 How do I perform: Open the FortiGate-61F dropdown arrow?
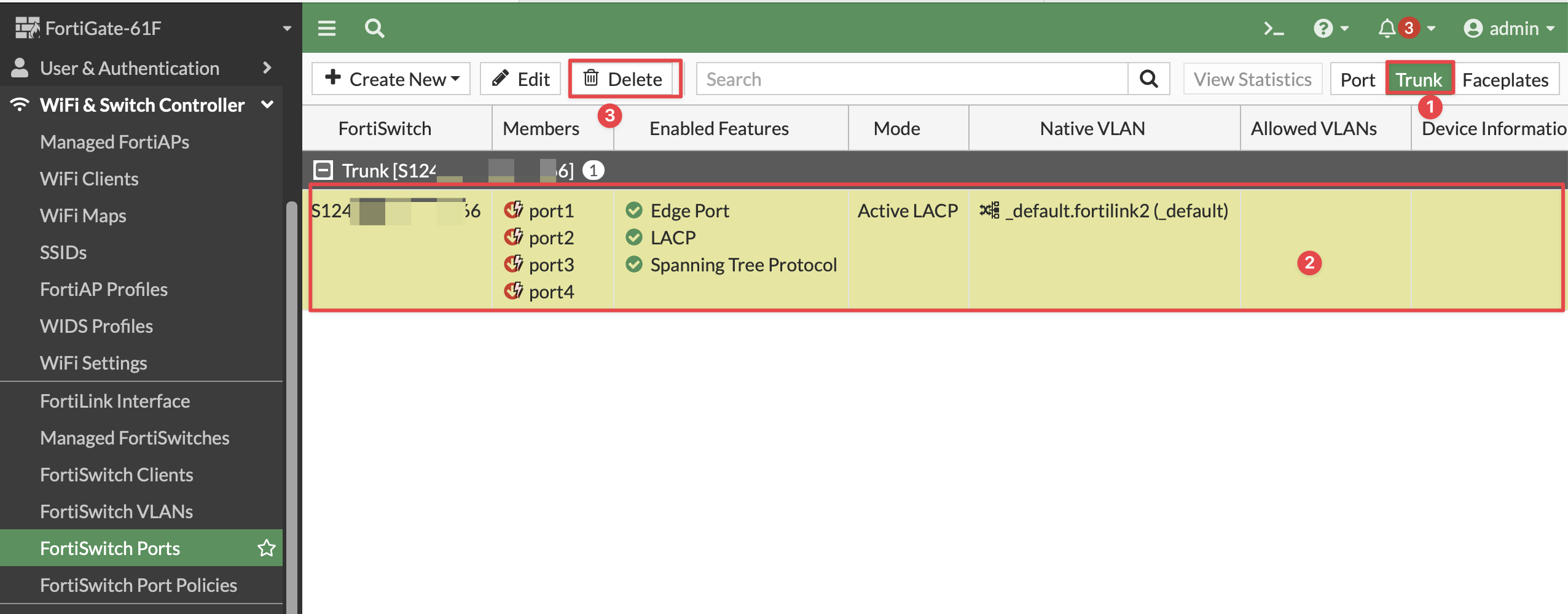[286, 28]
